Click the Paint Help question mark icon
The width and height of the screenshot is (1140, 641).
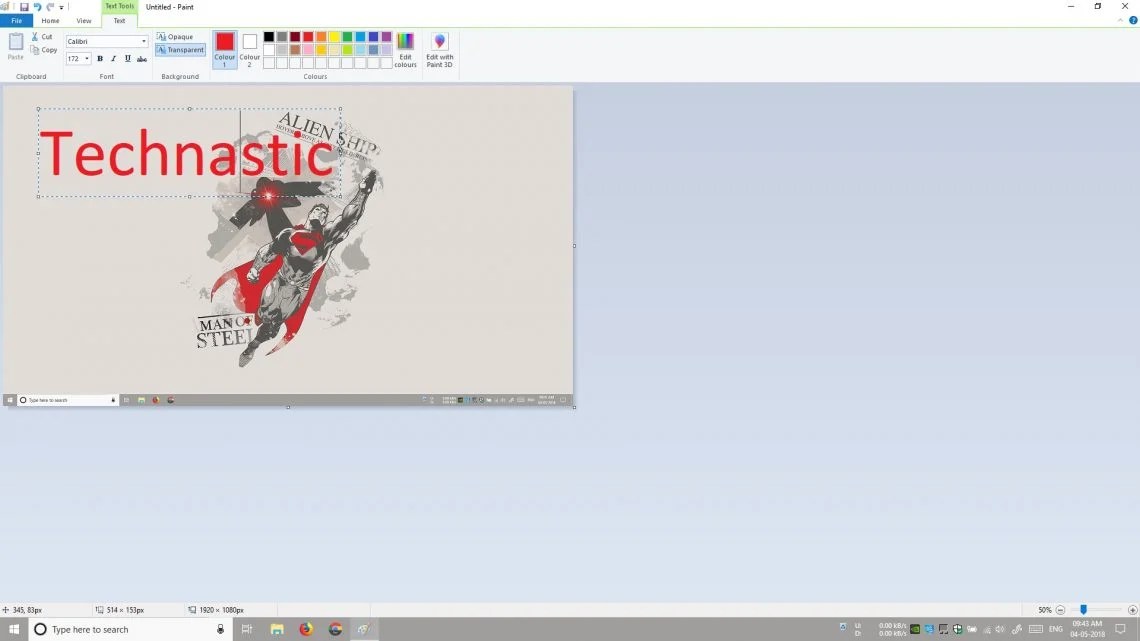point(1133,20)
